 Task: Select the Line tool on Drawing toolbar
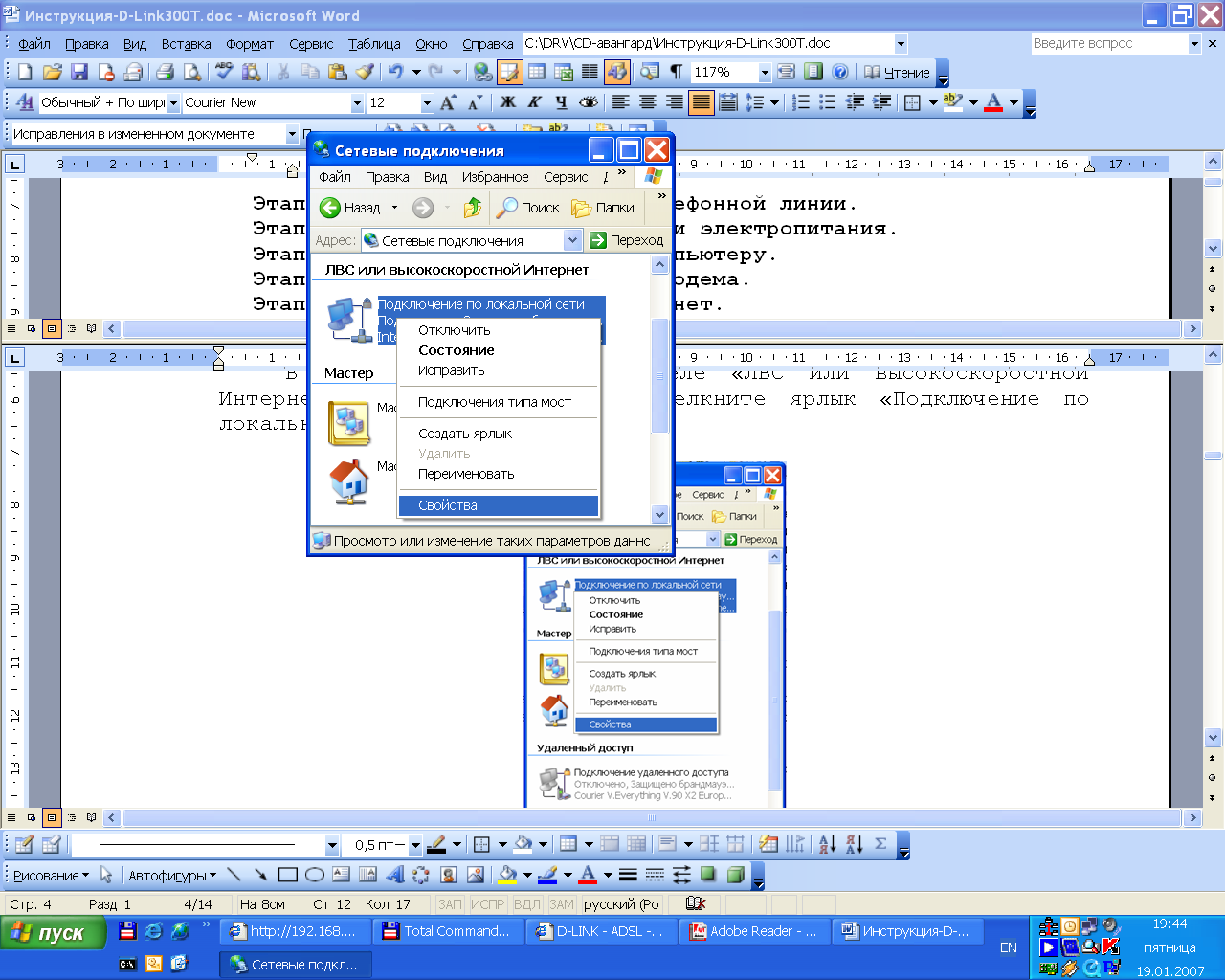234,875
